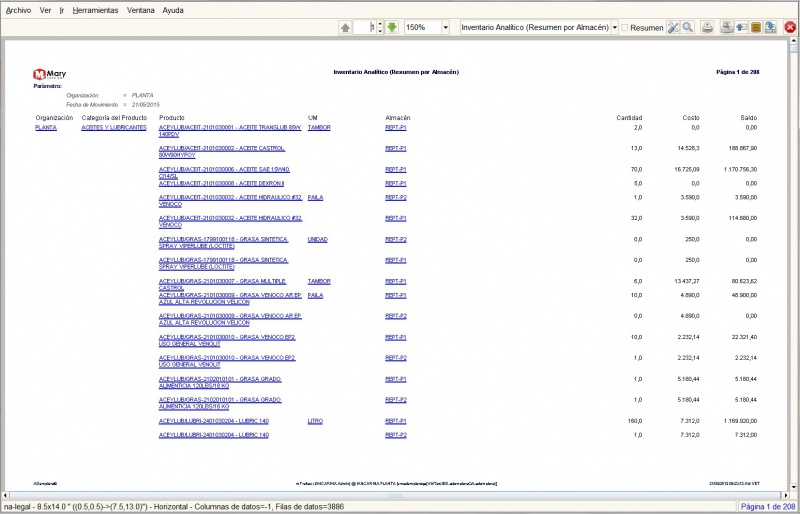This screenshot has height=514, width=800.
Task: Toggle the Resumen checkbox
Action: [624, 28]
